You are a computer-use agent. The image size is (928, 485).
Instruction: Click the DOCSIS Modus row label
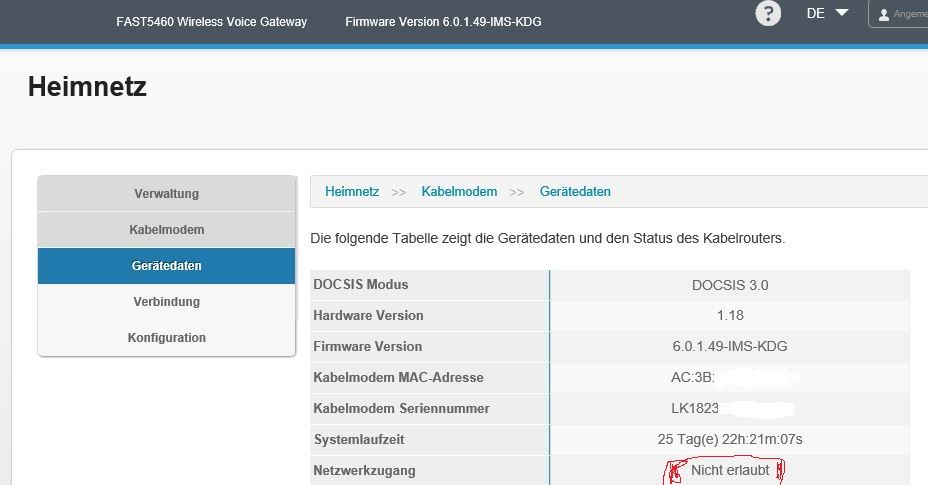point(360,284)
